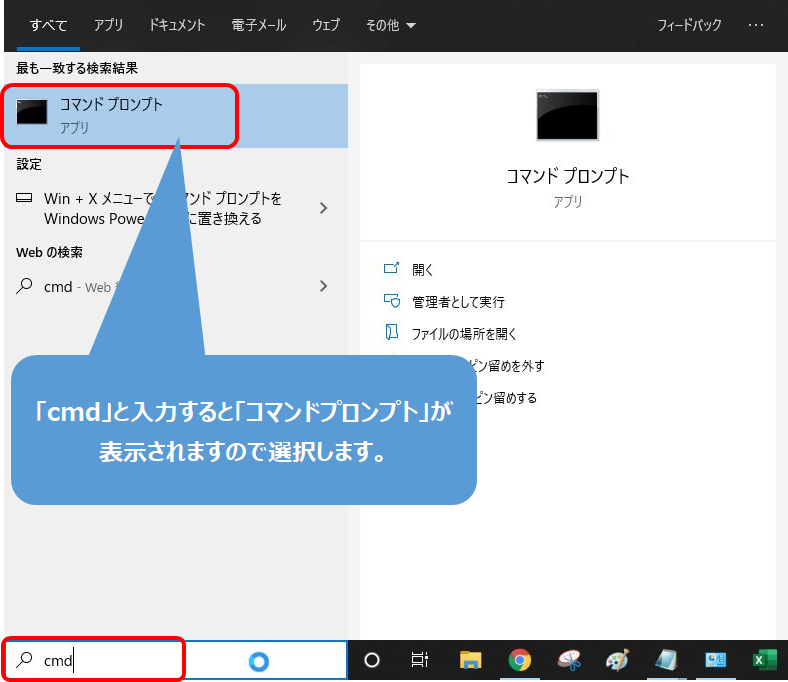Viewport: 788px width, 682px height.
Task: Open the three-dots options menu
Action: (x=756, y=25)
